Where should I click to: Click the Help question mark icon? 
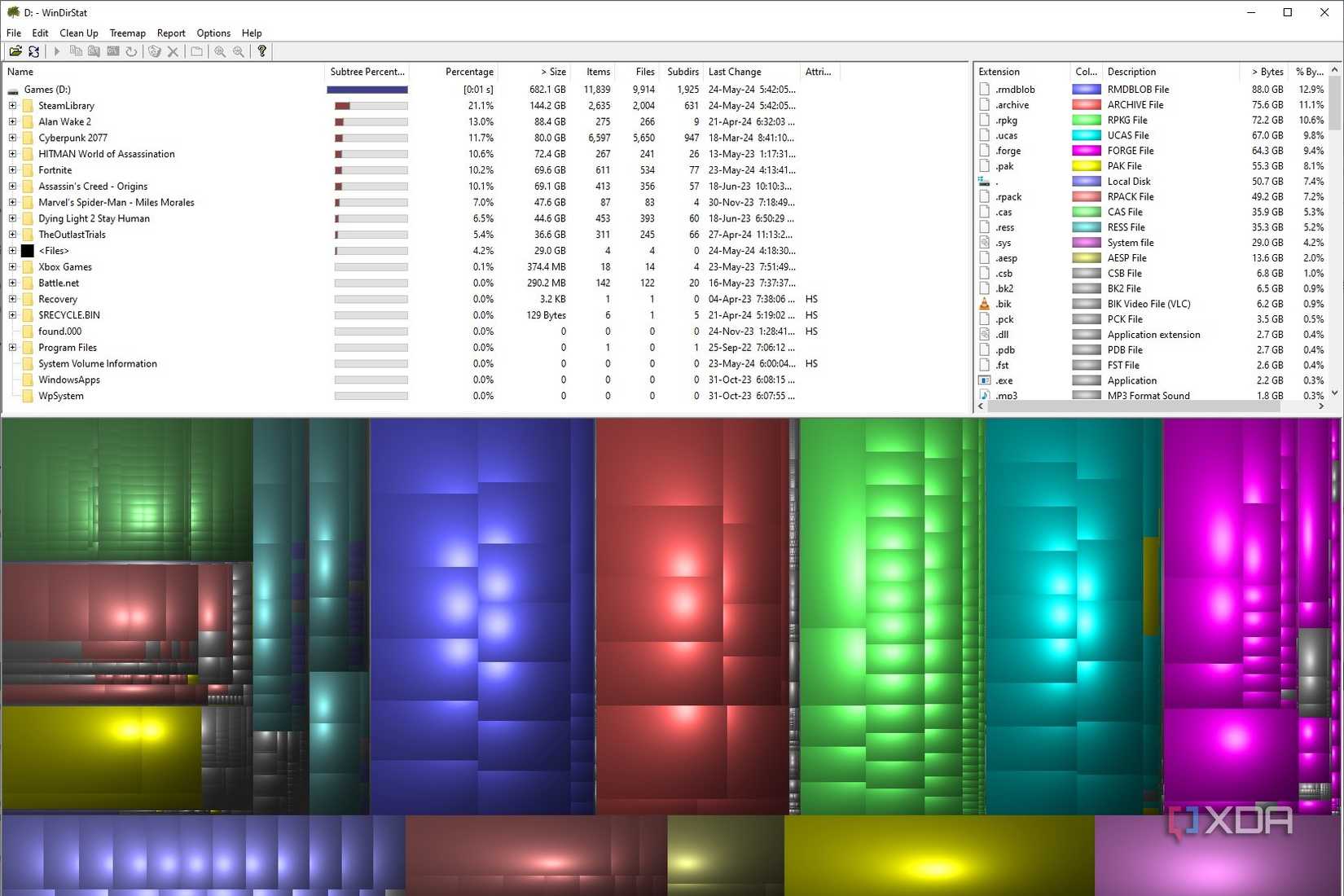coord(261,51)
